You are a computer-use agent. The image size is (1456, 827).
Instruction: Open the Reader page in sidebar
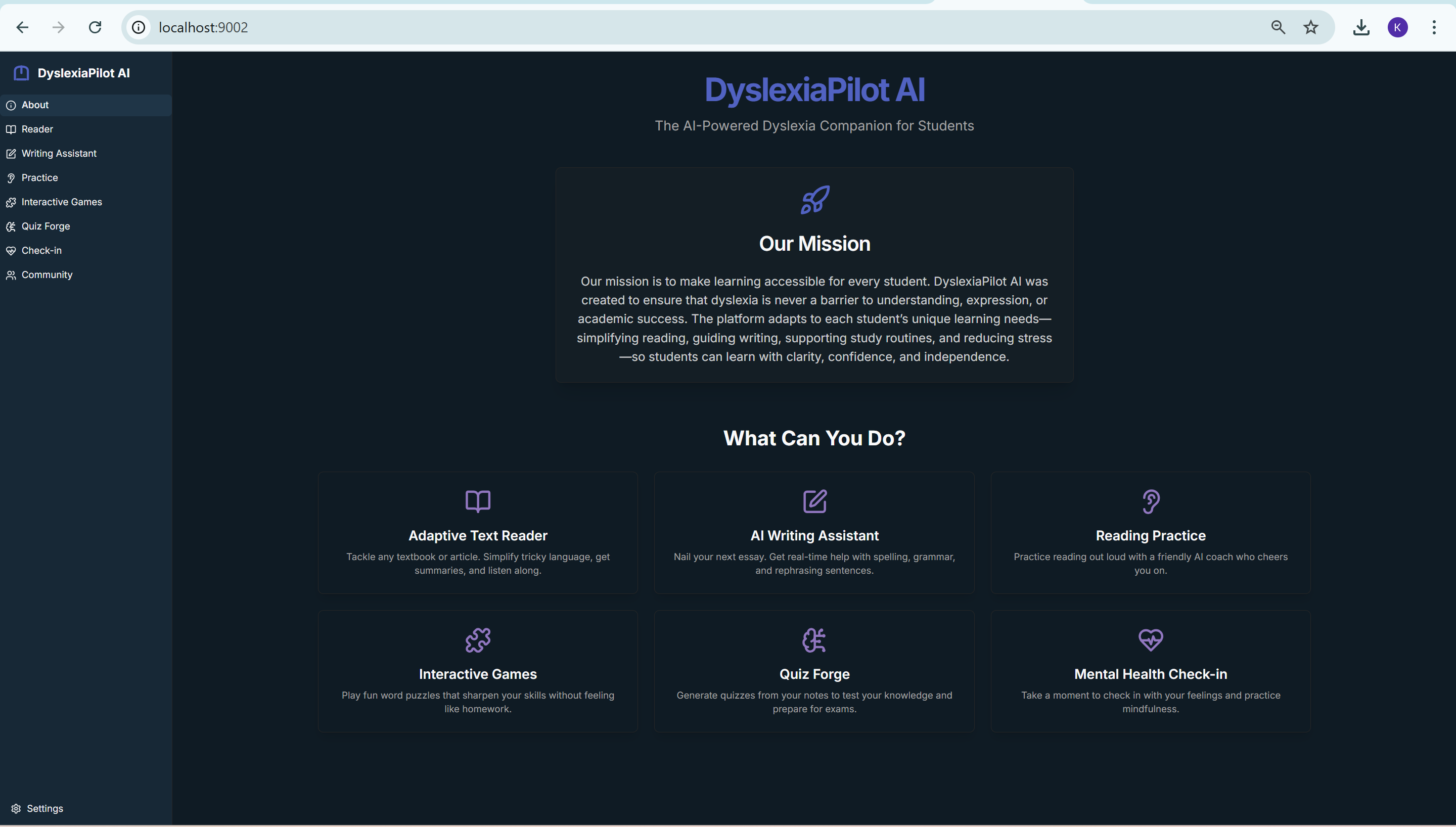pyautogui.click(x=37, y=129)
